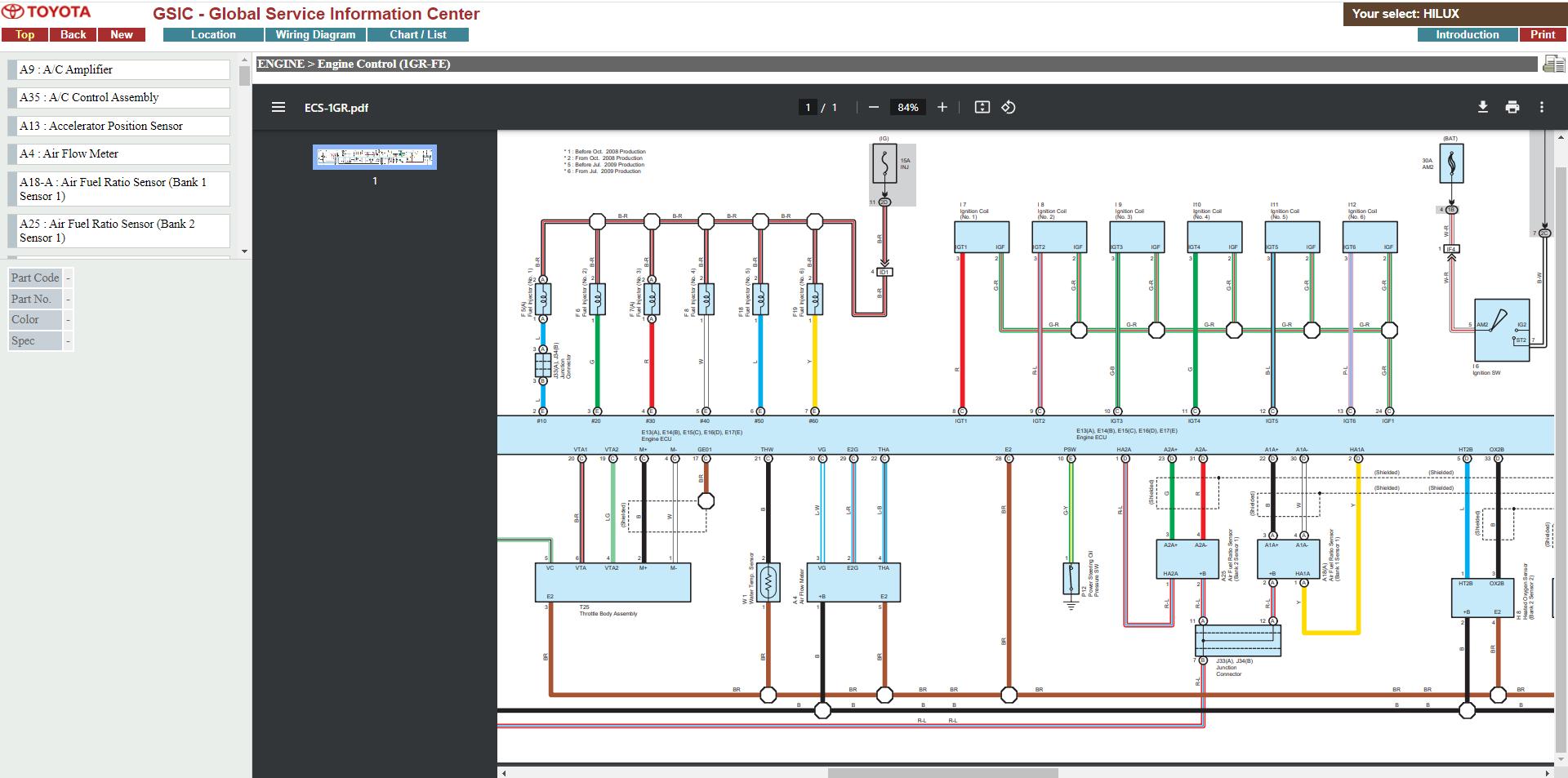Click the diagram scroll right arrow
Screen dimensions: 1568x778
pyautogui.click(x=1548, y=772)
